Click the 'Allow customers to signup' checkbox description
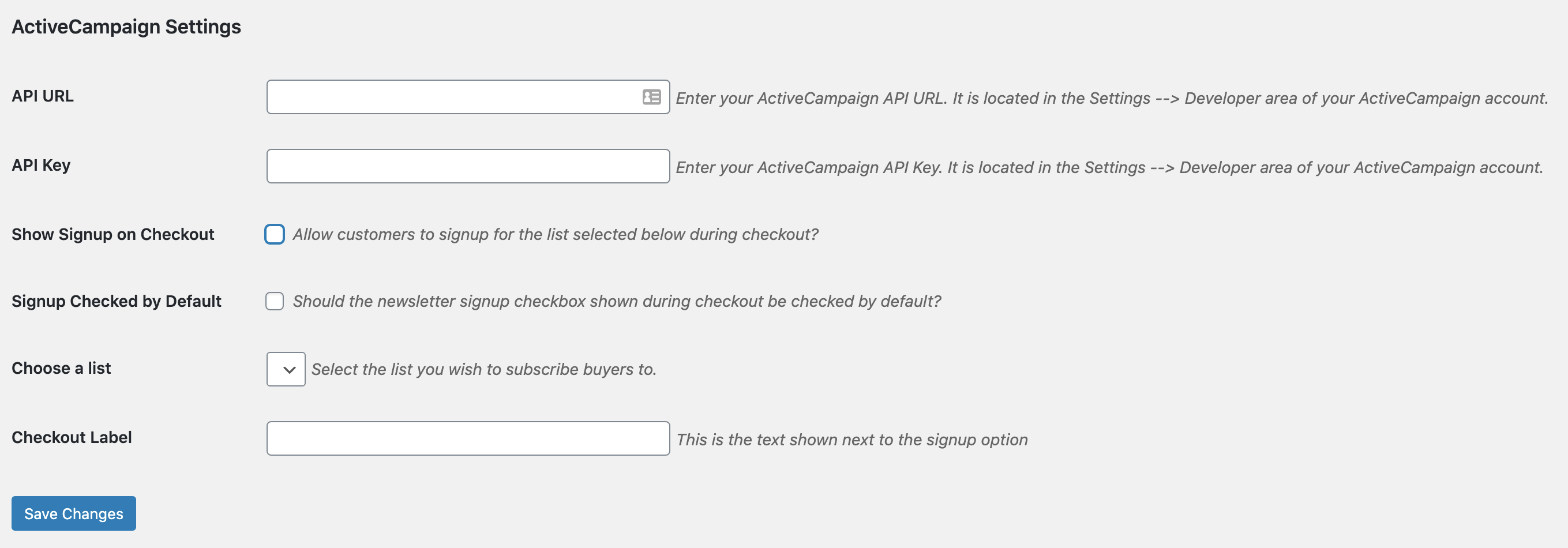The width and height of the screenshot is (1568, 548). (555, 234)
